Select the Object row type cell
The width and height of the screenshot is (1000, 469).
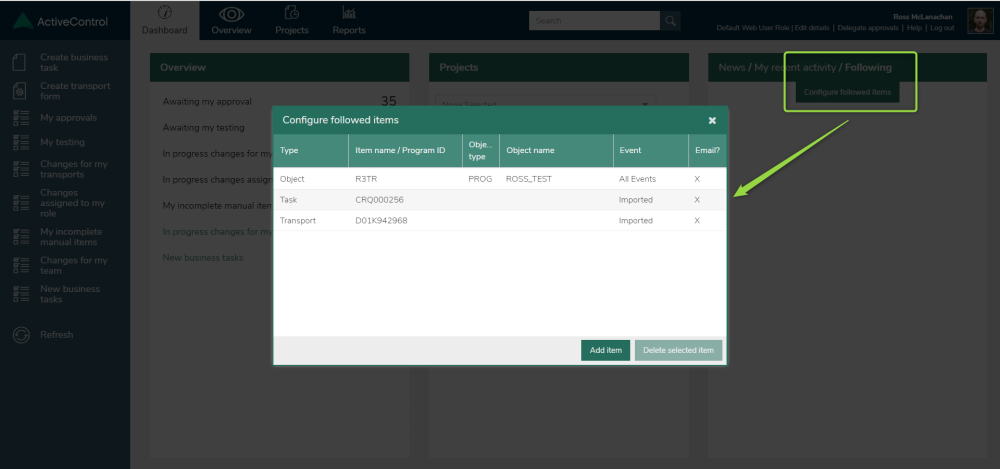click(x=292, y=179)
